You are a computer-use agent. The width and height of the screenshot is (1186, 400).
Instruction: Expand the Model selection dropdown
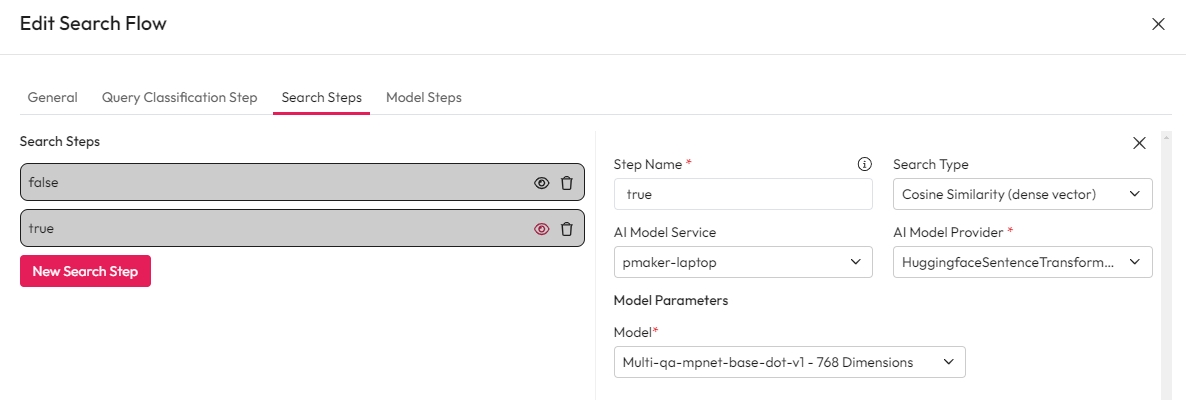click(x=789, y=363)
